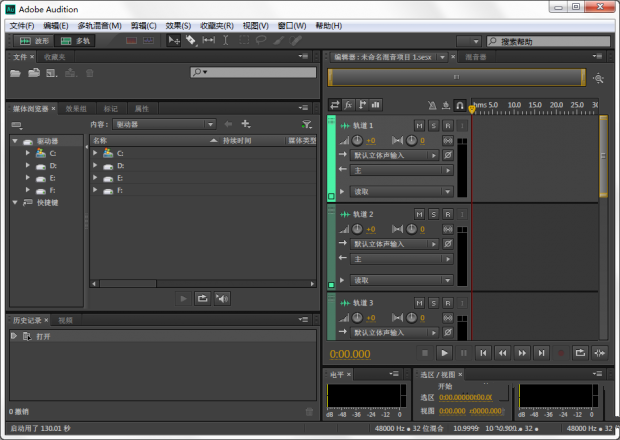Switch to Multitrack (多轨) view

pyautogui.click(x=75, y=41)
